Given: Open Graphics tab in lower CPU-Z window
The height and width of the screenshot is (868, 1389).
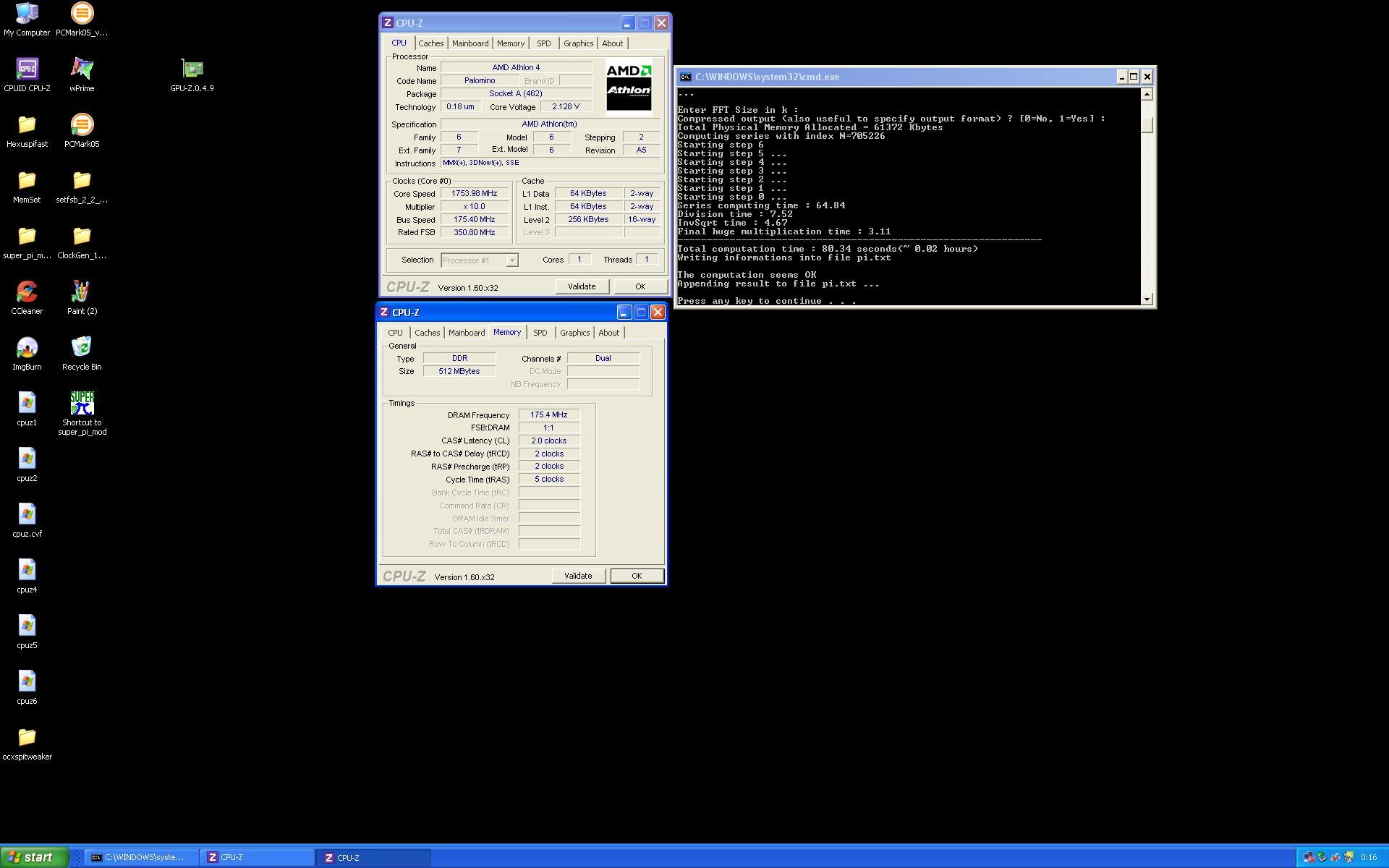Looking at the screenshot, I should click(x=575, y=333).
